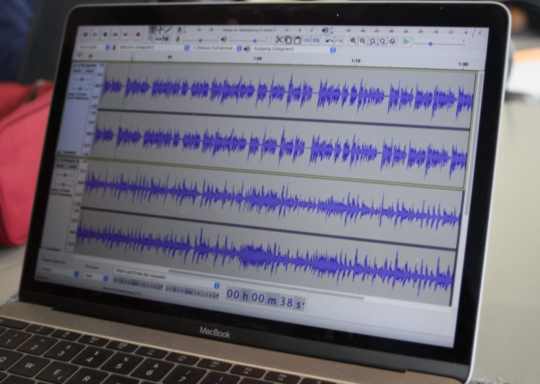Screen dimensions: 540x384
Task: Open the Ausgang (integriert) playback device dropdown
Action: click(x=293, y=50)
